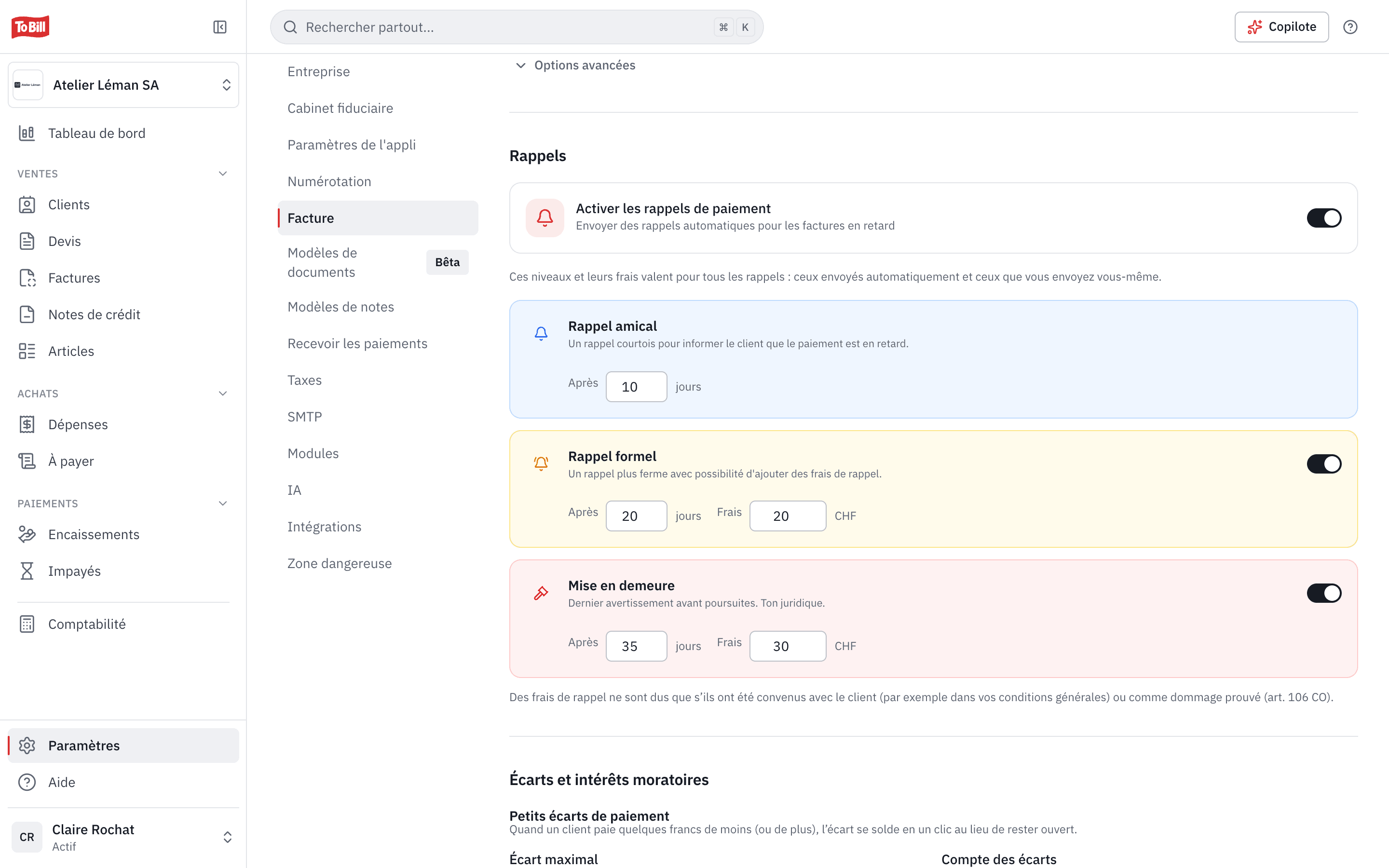Click the Encaissements hand icon
Viewport: 1389px width, 868px height.
tap(27, 534)
